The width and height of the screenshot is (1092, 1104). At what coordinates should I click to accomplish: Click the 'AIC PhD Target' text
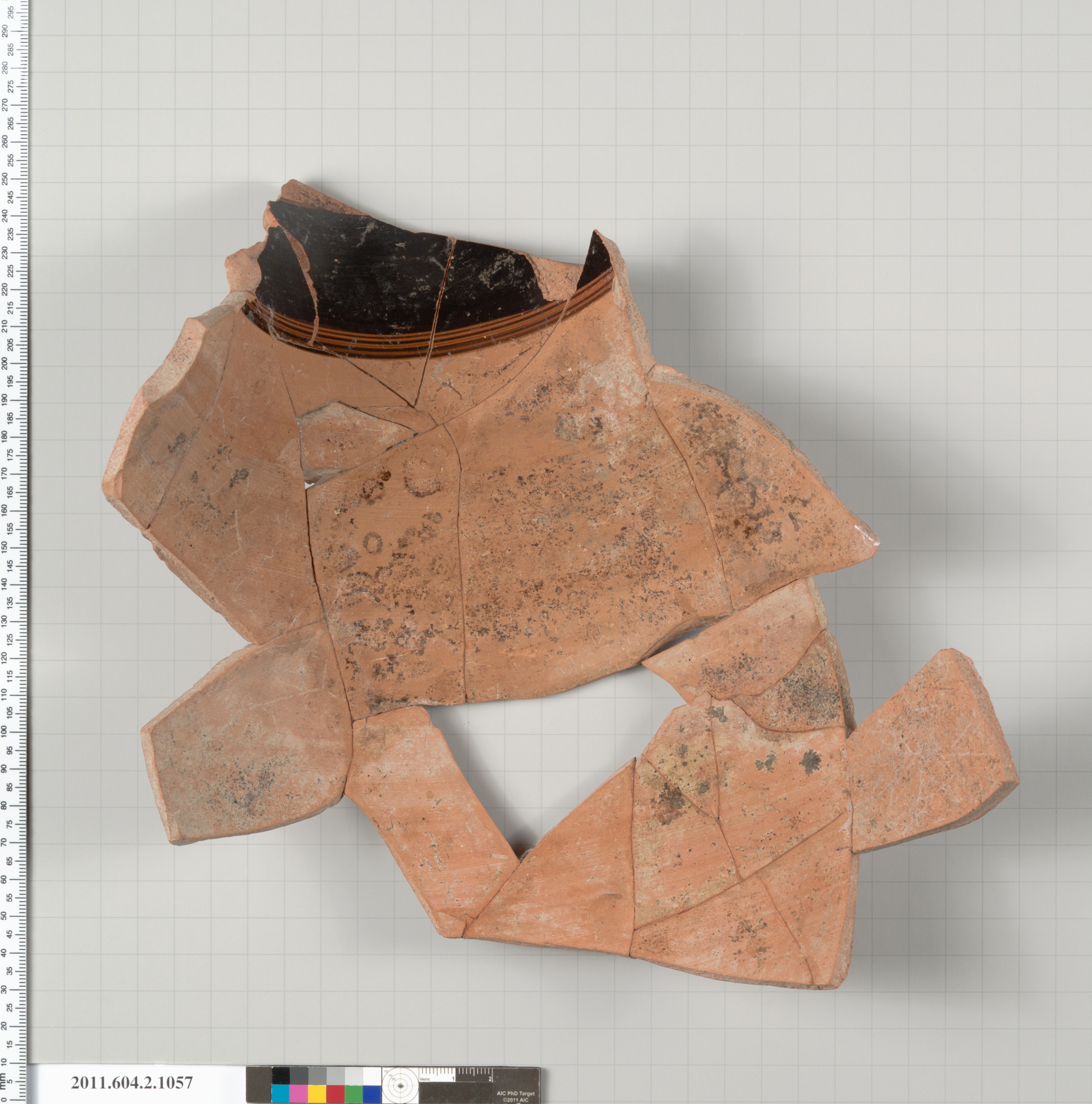point(516,1094)
